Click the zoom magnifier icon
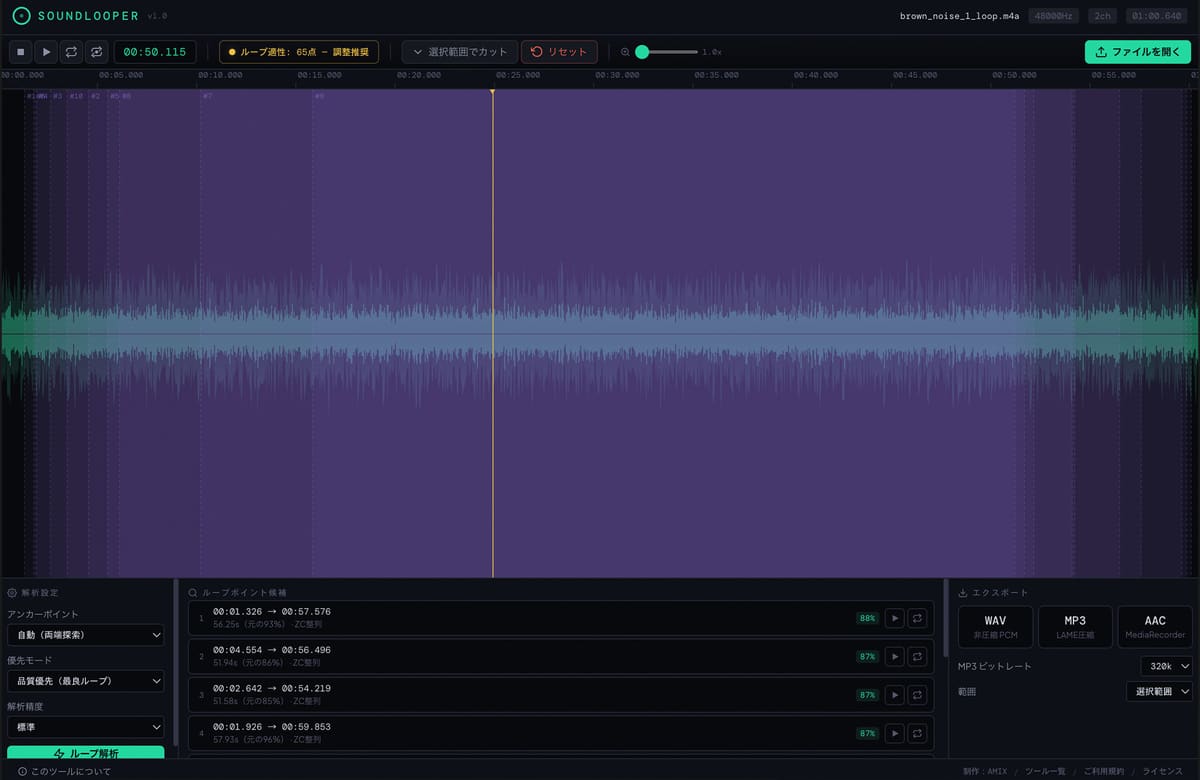The image size is (1200, 780). [625, 52]
